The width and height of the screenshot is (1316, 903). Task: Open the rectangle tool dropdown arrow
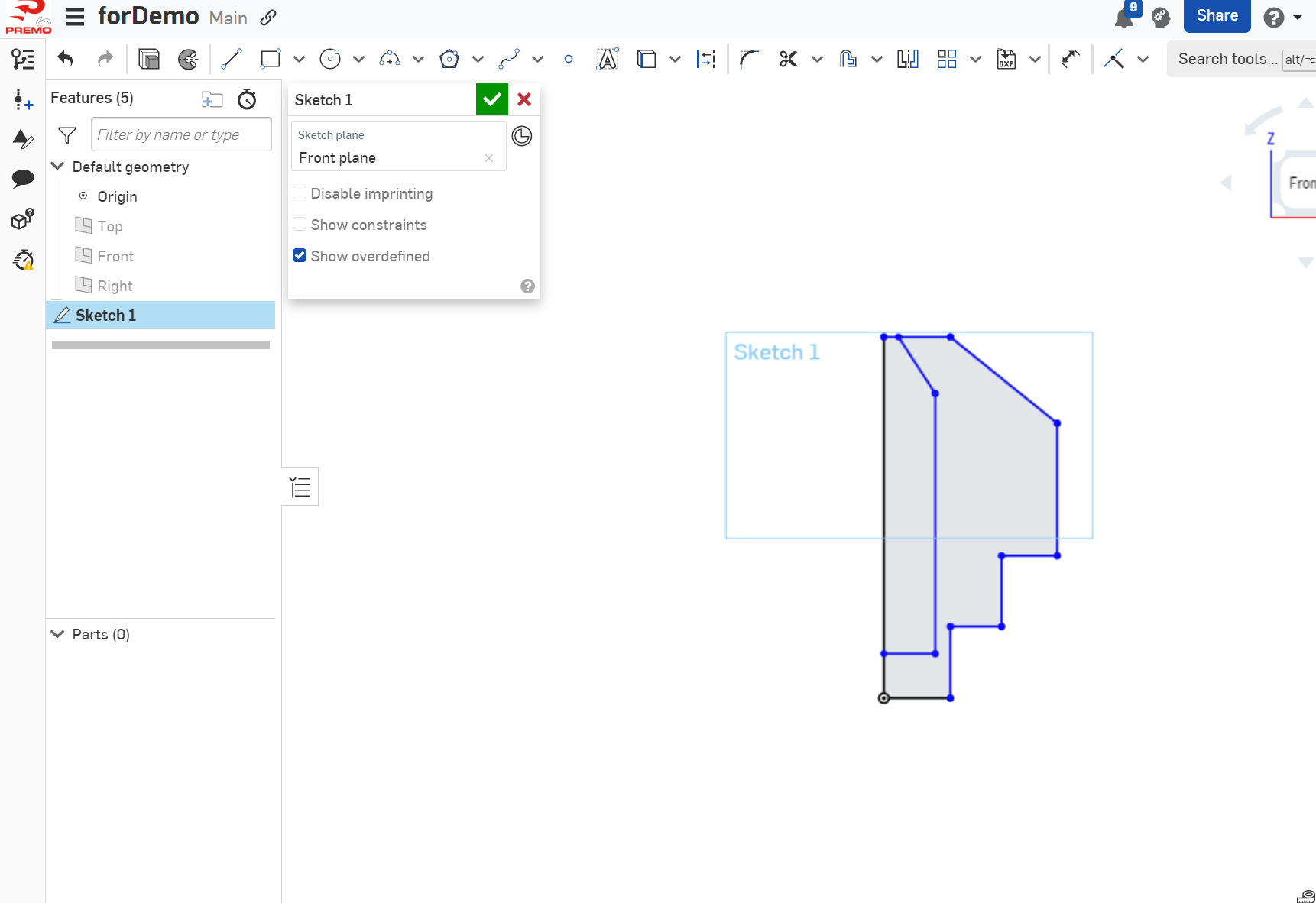click(299, 59)
